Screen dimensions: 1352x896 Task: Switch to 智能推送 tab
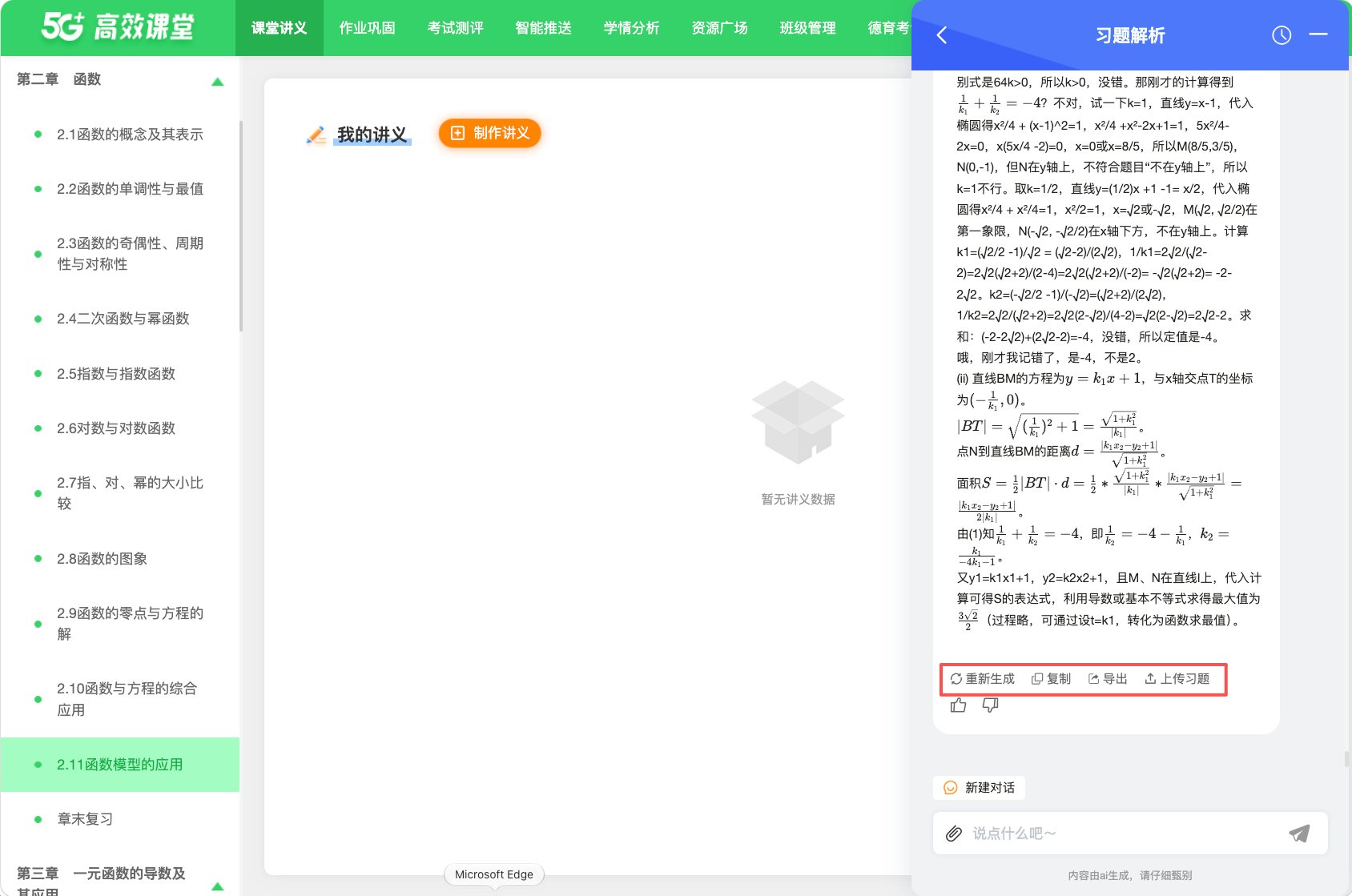pyautogui.click(x=544, y=28)
